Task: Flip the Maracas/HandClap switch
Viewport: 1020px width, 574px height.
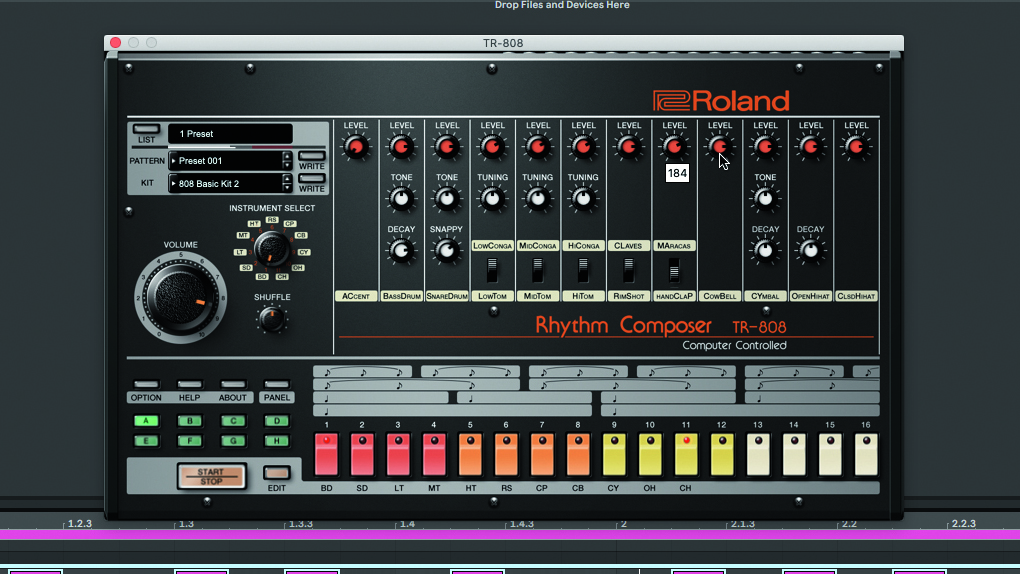Action: click(674, 270)
